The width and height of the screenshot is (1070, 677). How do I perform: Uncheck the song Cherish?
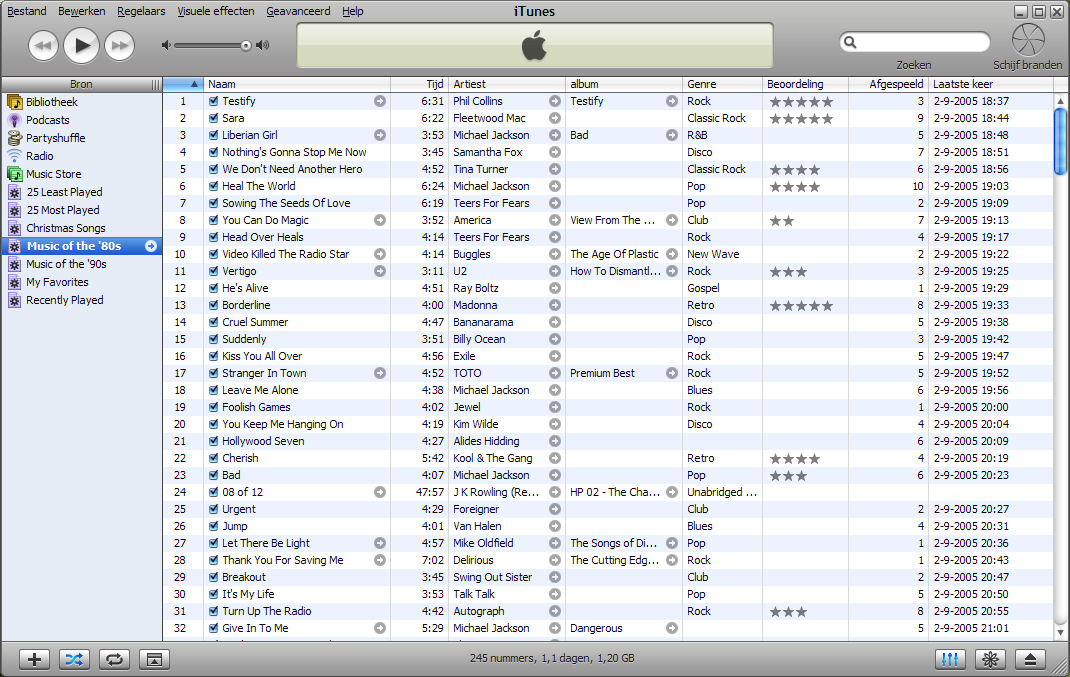coord(214,458)
